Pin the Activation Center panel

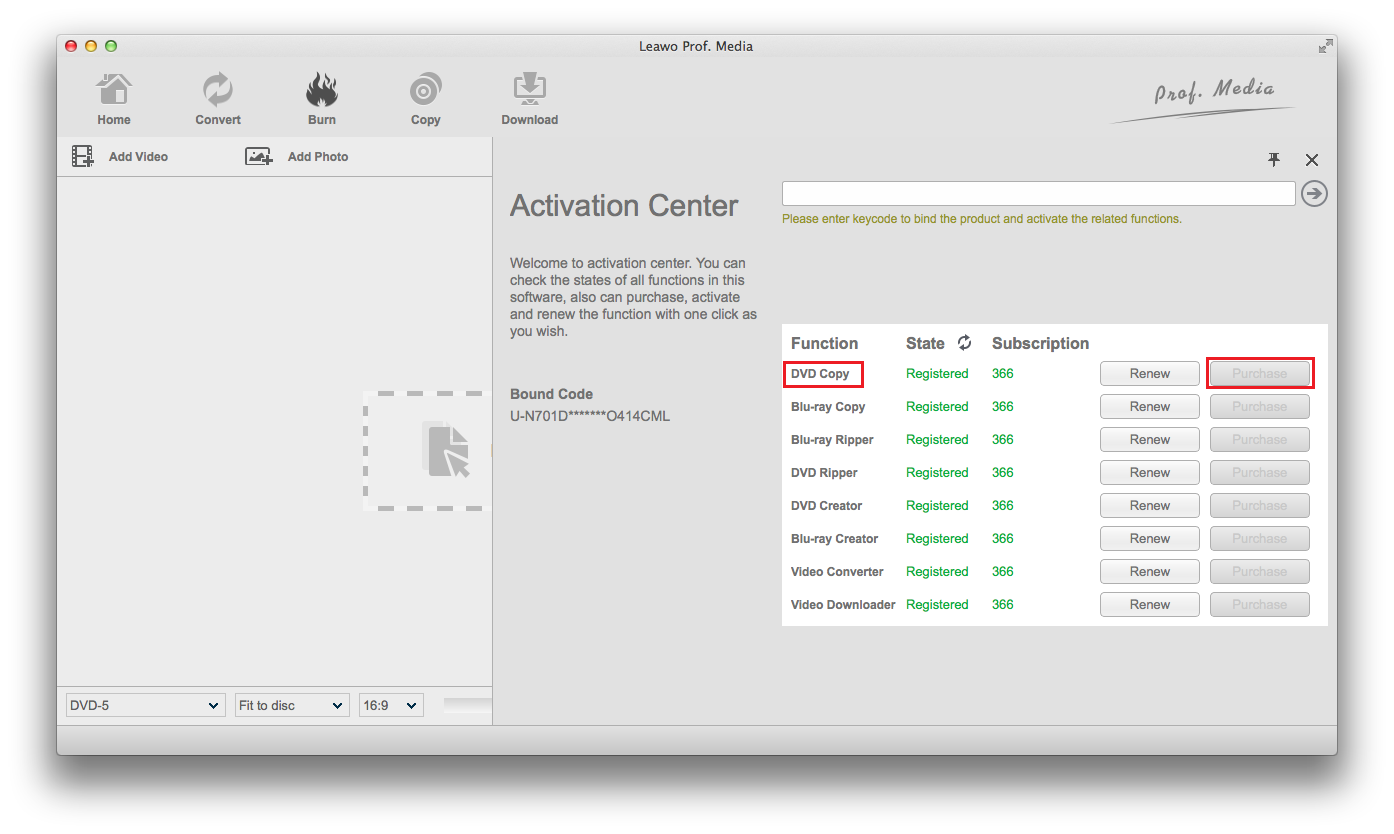[1274, 160]
